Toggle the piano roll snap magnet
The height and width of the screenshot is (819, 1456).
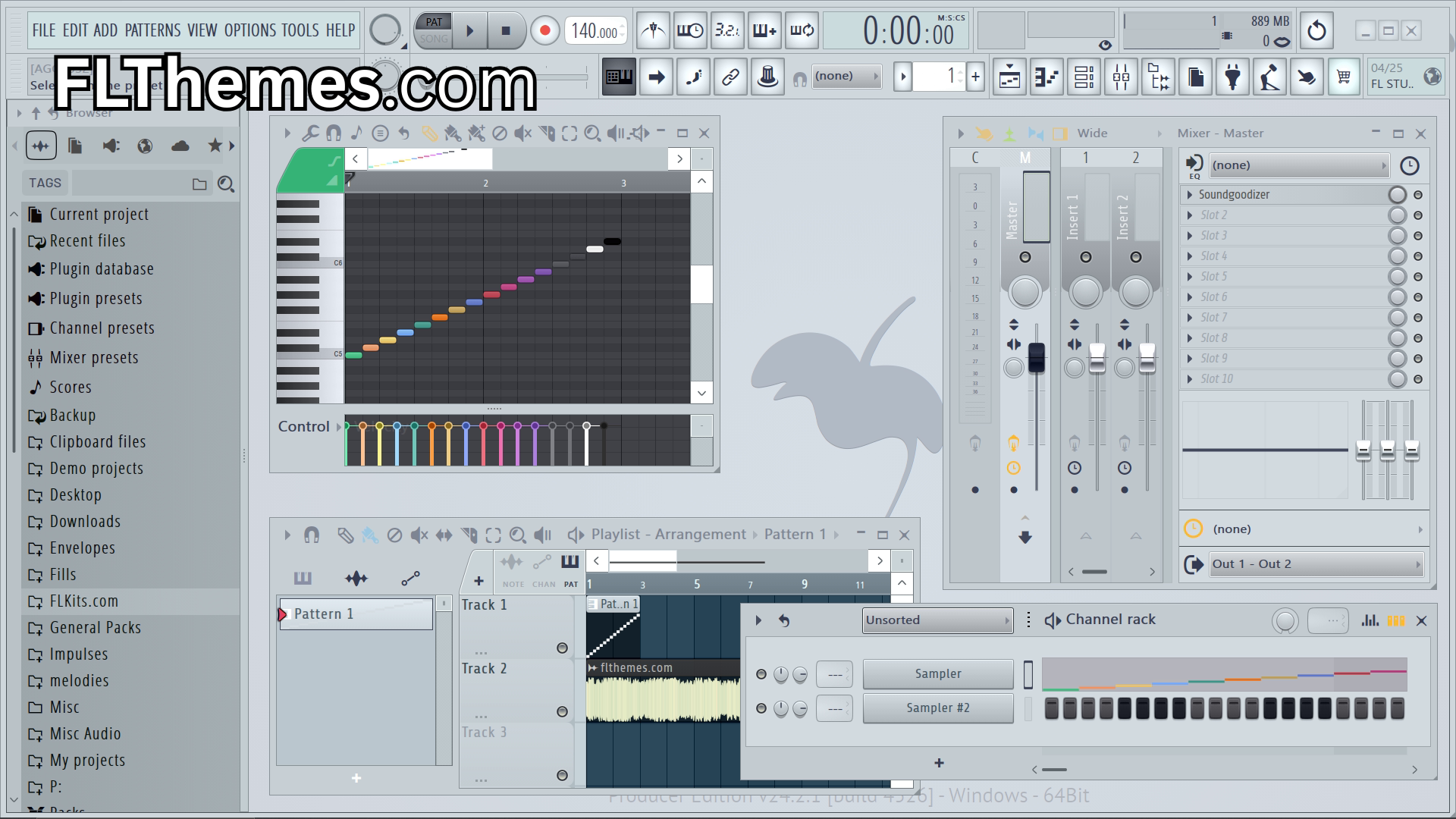pyautogui.click(x=334, y=134)
